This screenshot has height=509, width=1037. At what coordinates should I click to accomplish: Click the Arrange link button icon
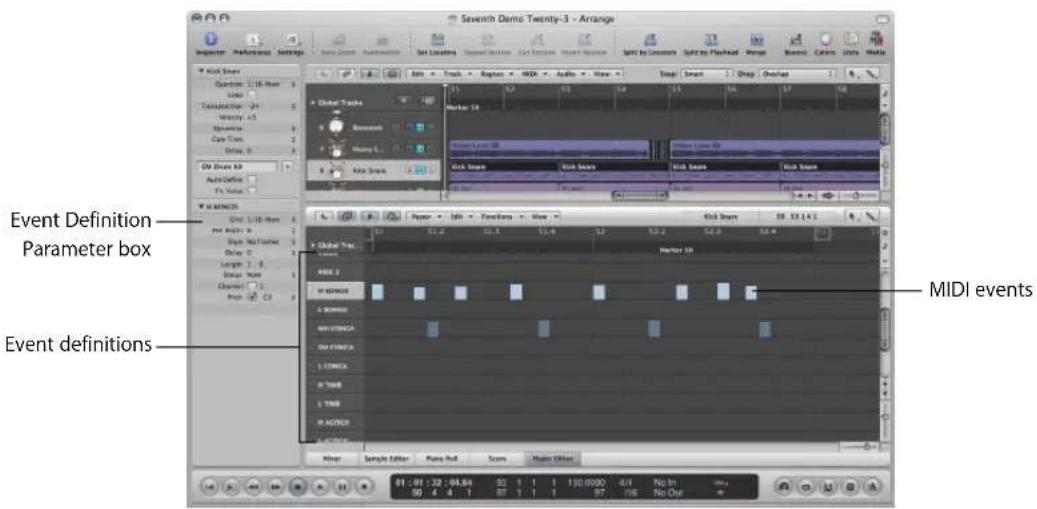(346, 75)
